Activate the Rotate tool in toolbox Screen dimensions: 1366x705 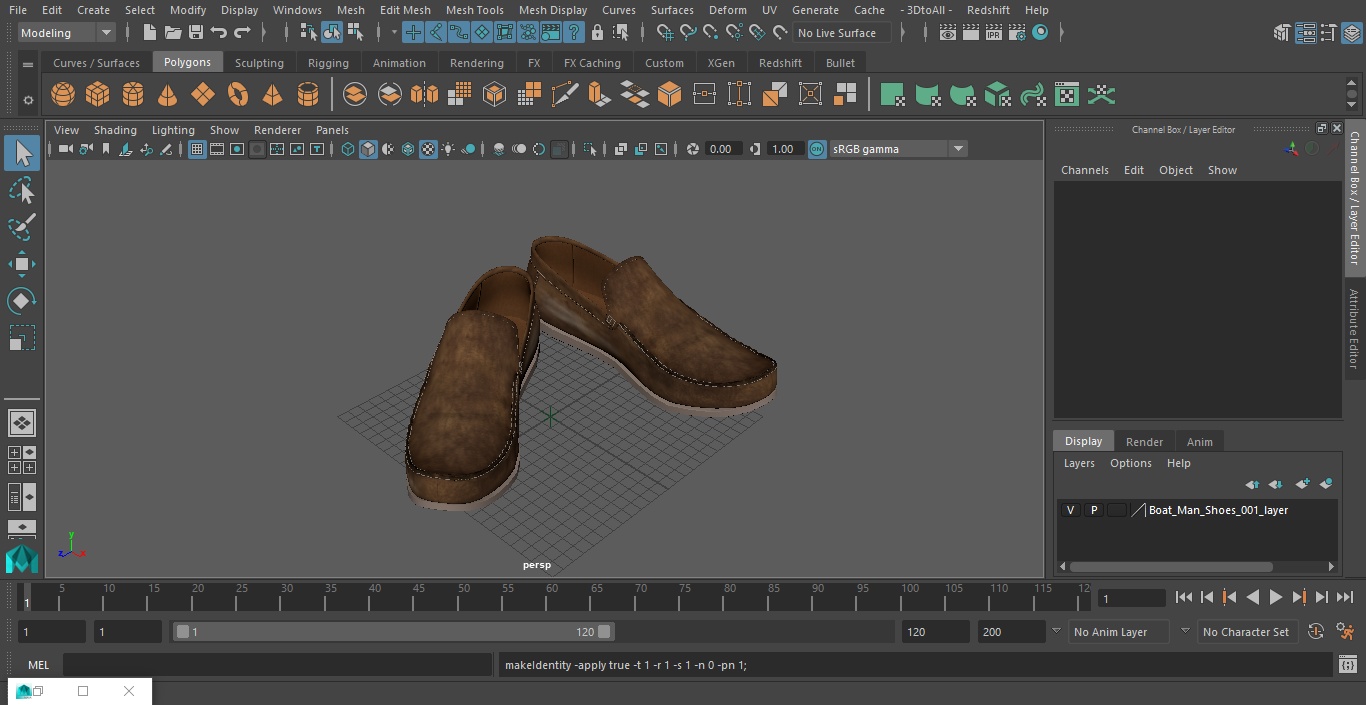point(21,301)
